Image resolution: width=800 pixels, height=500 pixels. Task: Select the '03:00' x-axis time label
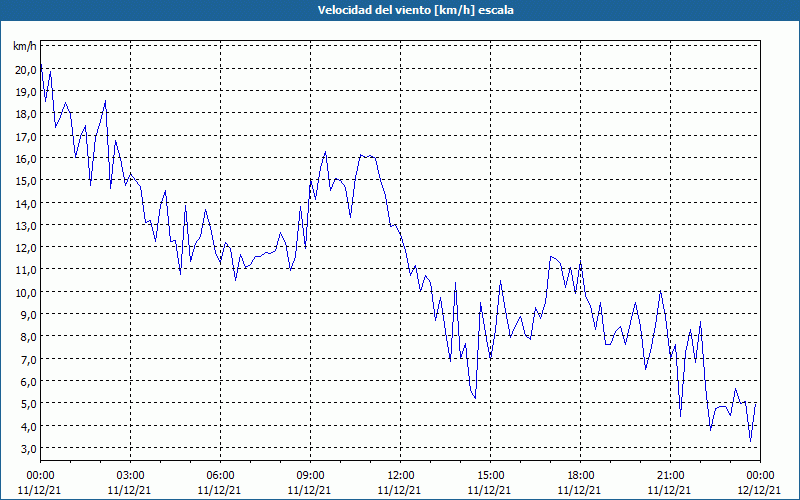pos(130,476)
